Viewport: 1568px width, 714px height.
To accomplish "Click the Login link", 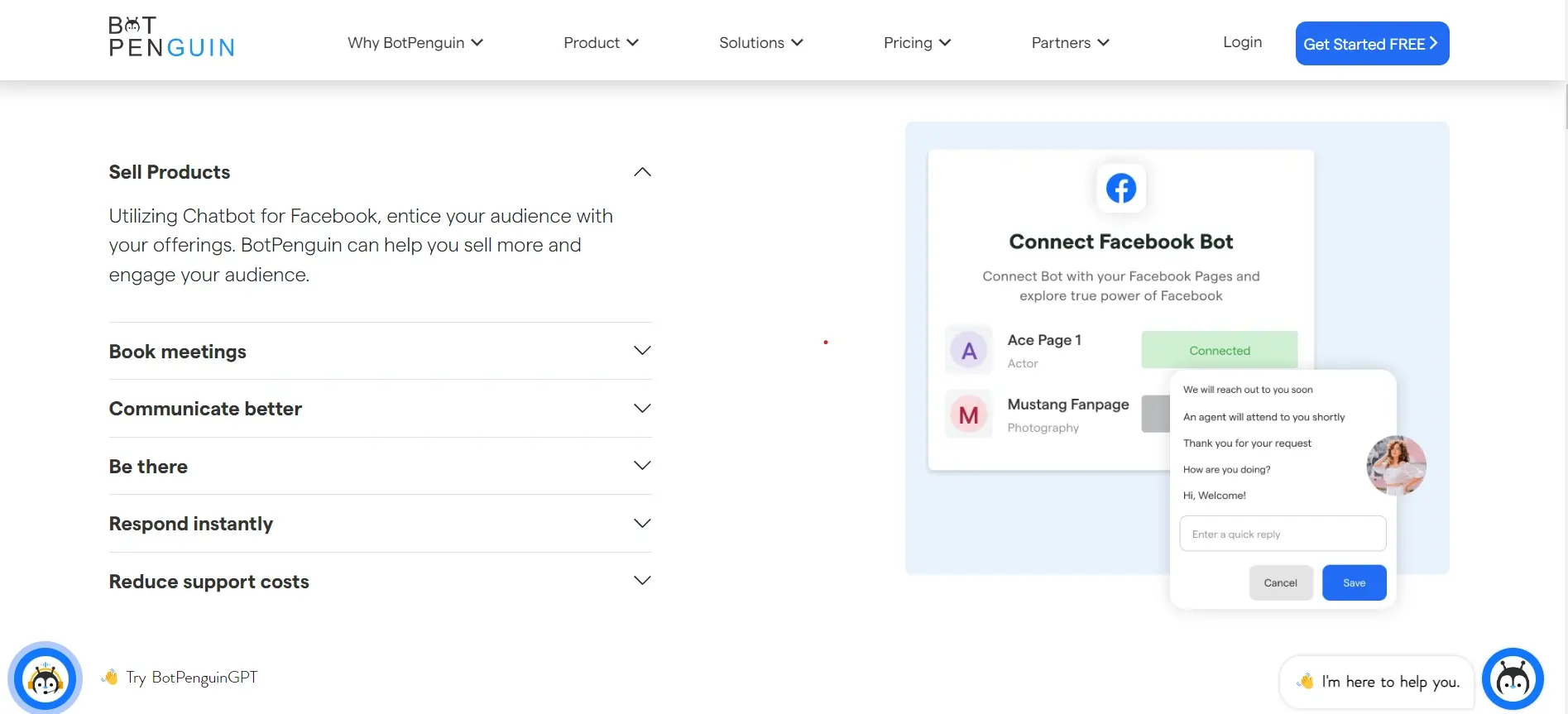I will (x=1242, y=42).
